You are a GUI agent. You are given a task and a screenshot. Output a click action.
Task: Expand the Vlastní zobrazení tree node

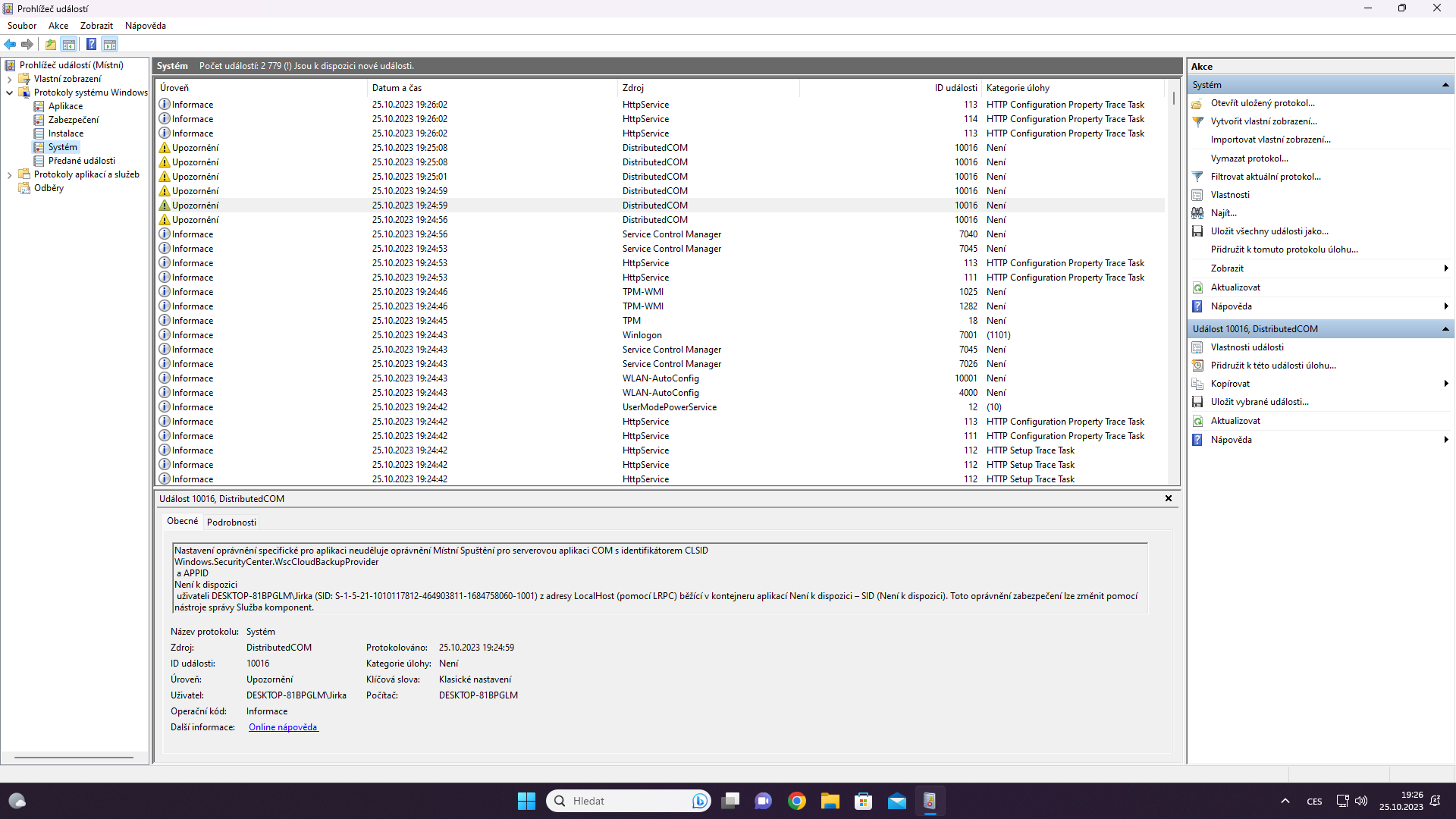pos(9,79)
